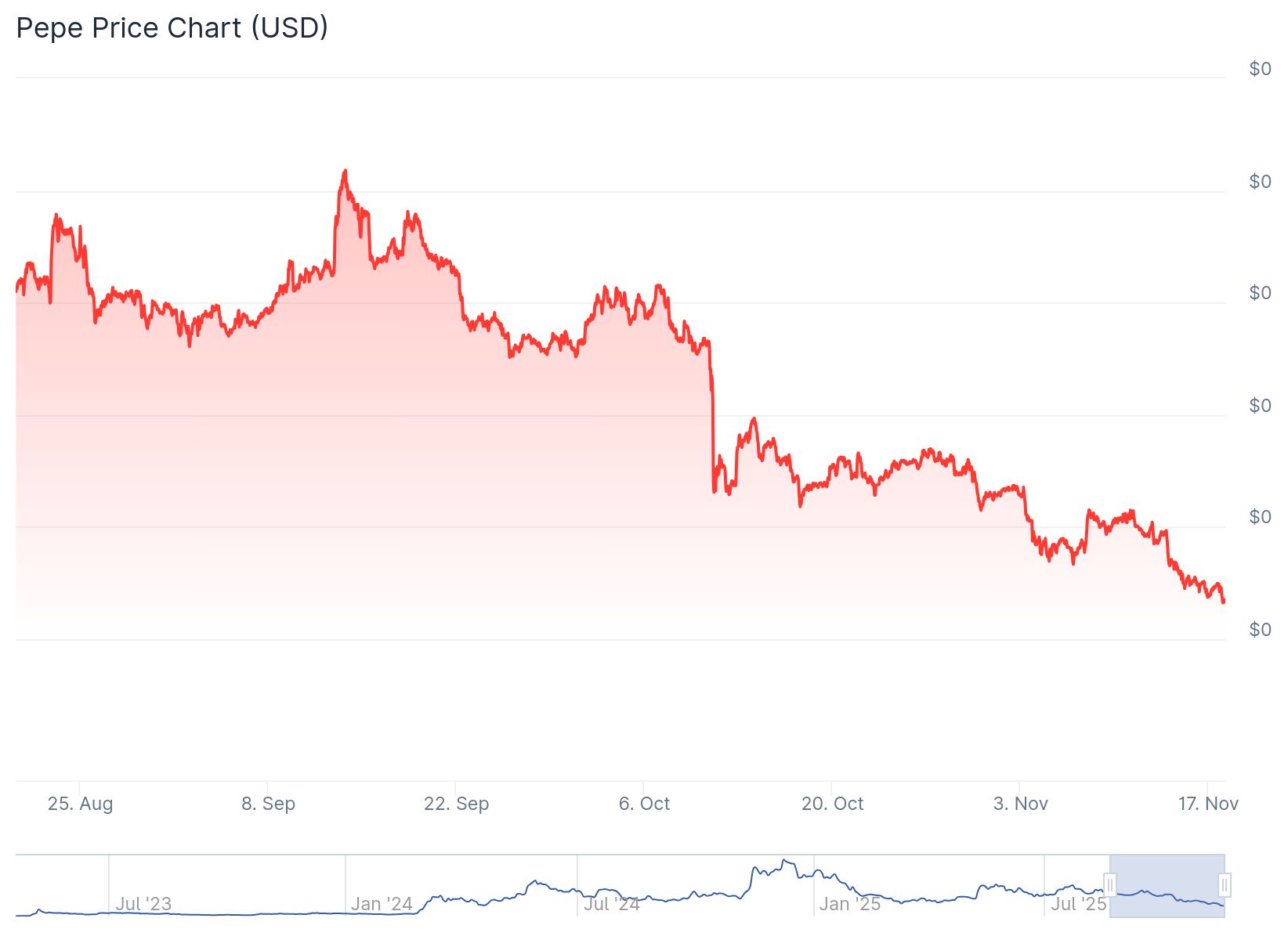Click the 6. Oct x-axis label
1288x940 pixels.
click(644, 804)
